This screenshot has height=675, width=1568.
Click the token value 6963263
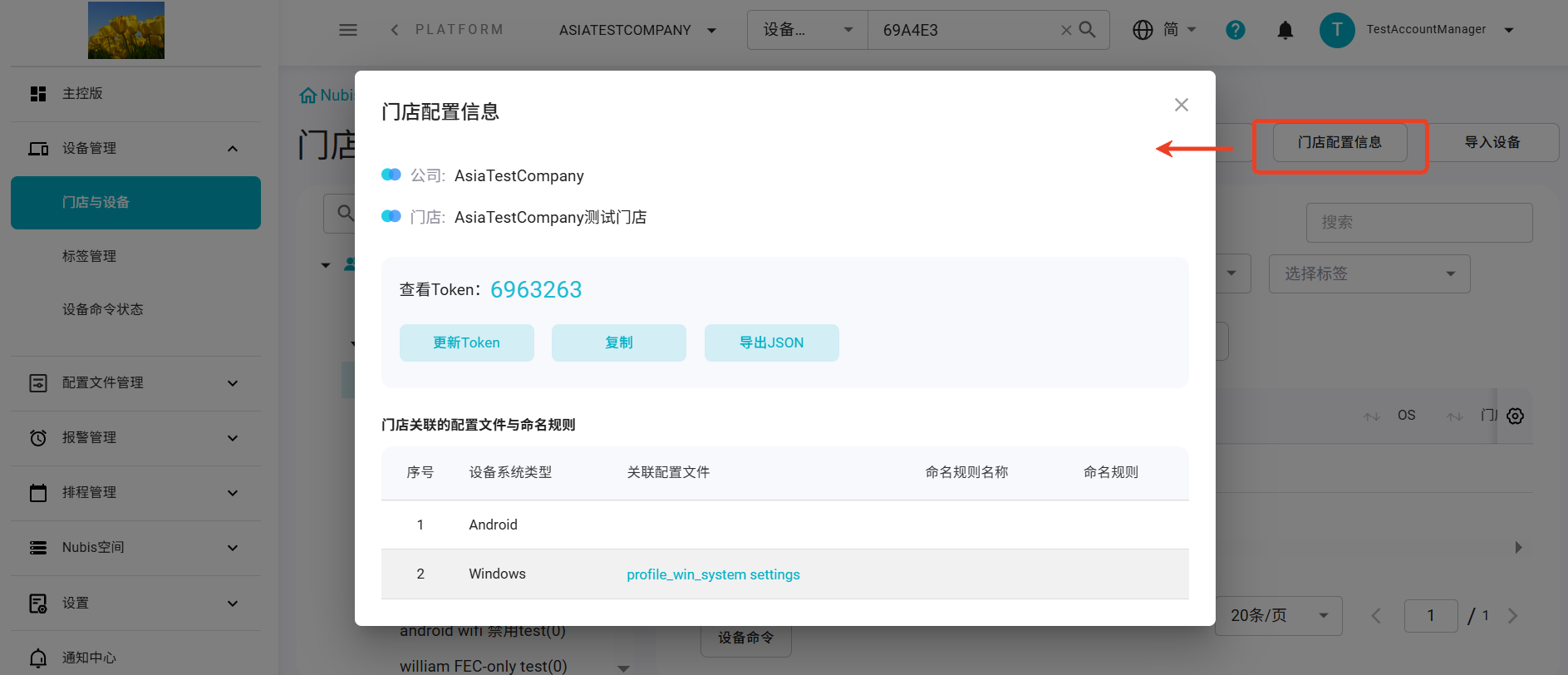(536, 289)
